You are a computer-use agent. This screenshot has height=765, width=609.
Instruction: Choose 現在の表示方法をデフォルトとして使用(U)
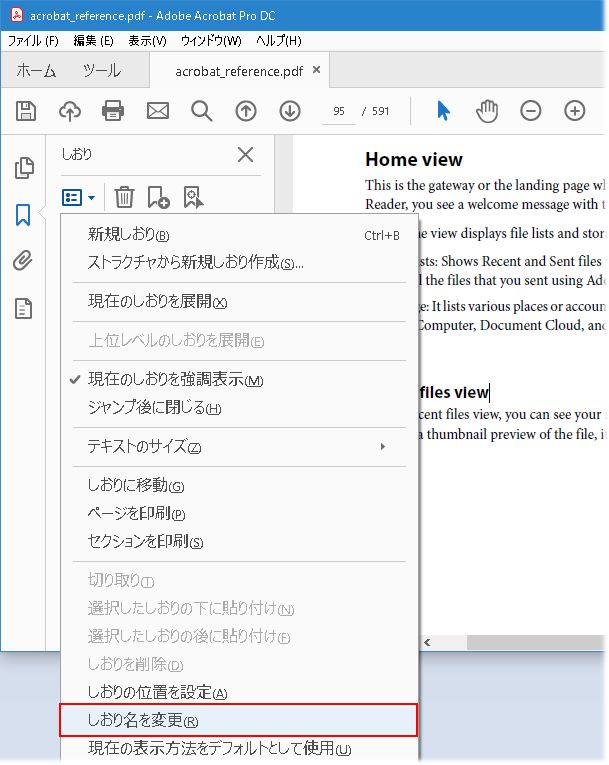[239, 748]
